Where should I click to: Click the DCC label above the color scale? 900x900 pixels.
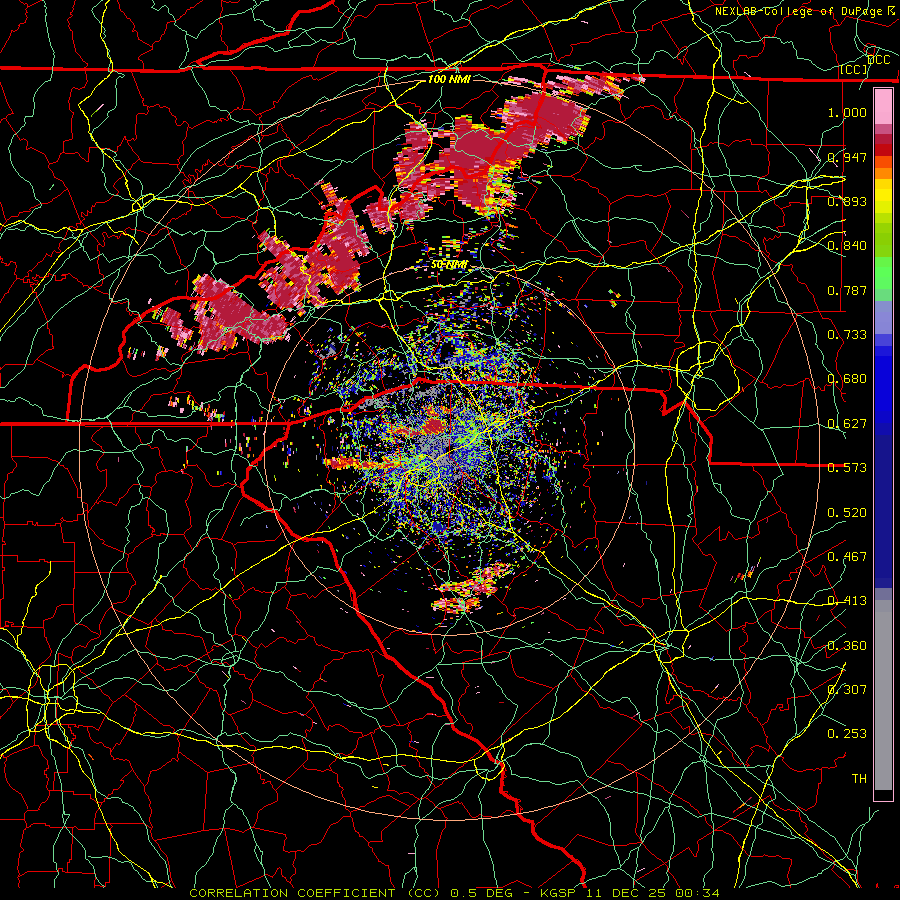(878, 60)
